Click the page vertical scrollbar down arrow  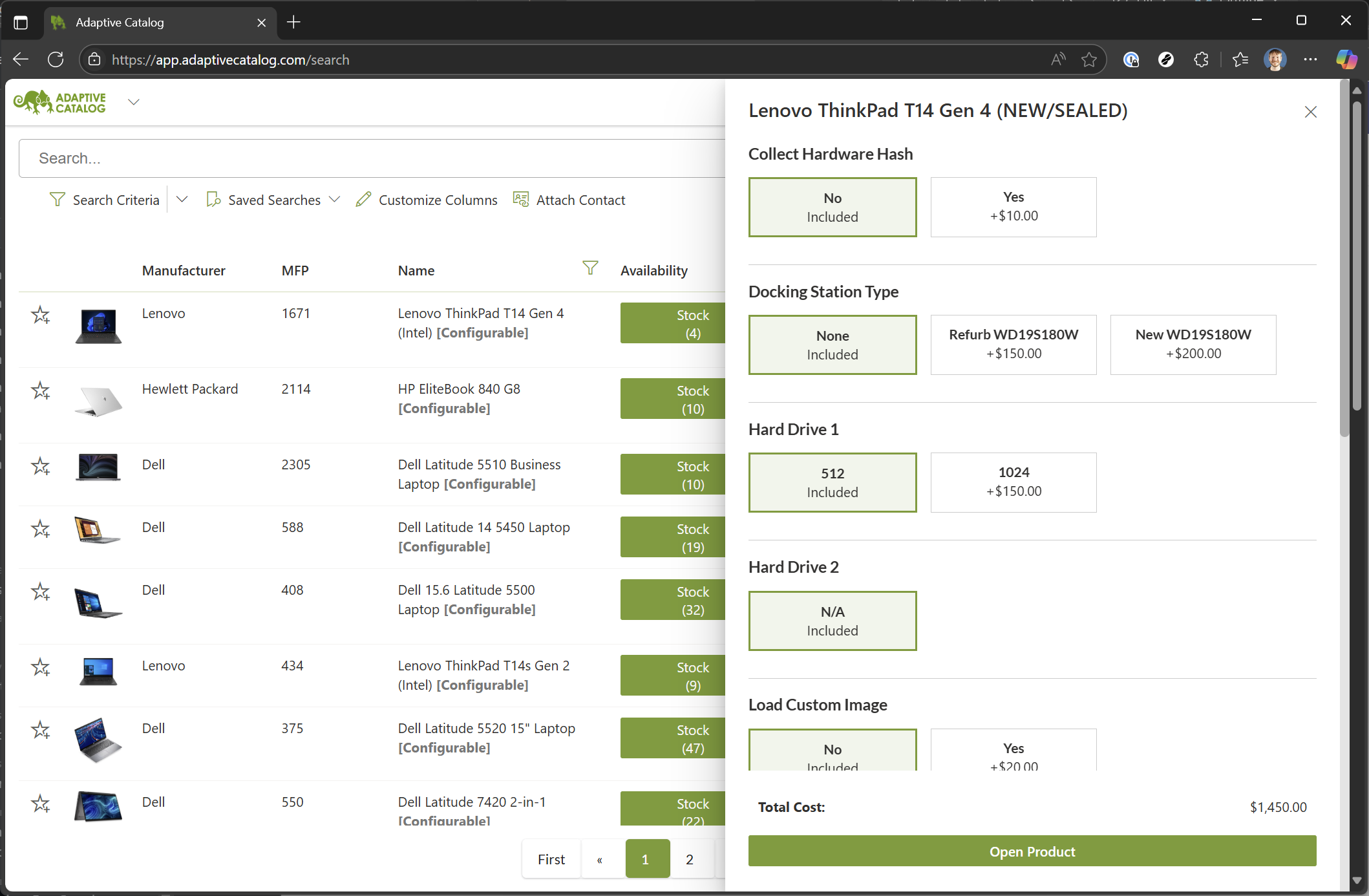click(1357, 880)
